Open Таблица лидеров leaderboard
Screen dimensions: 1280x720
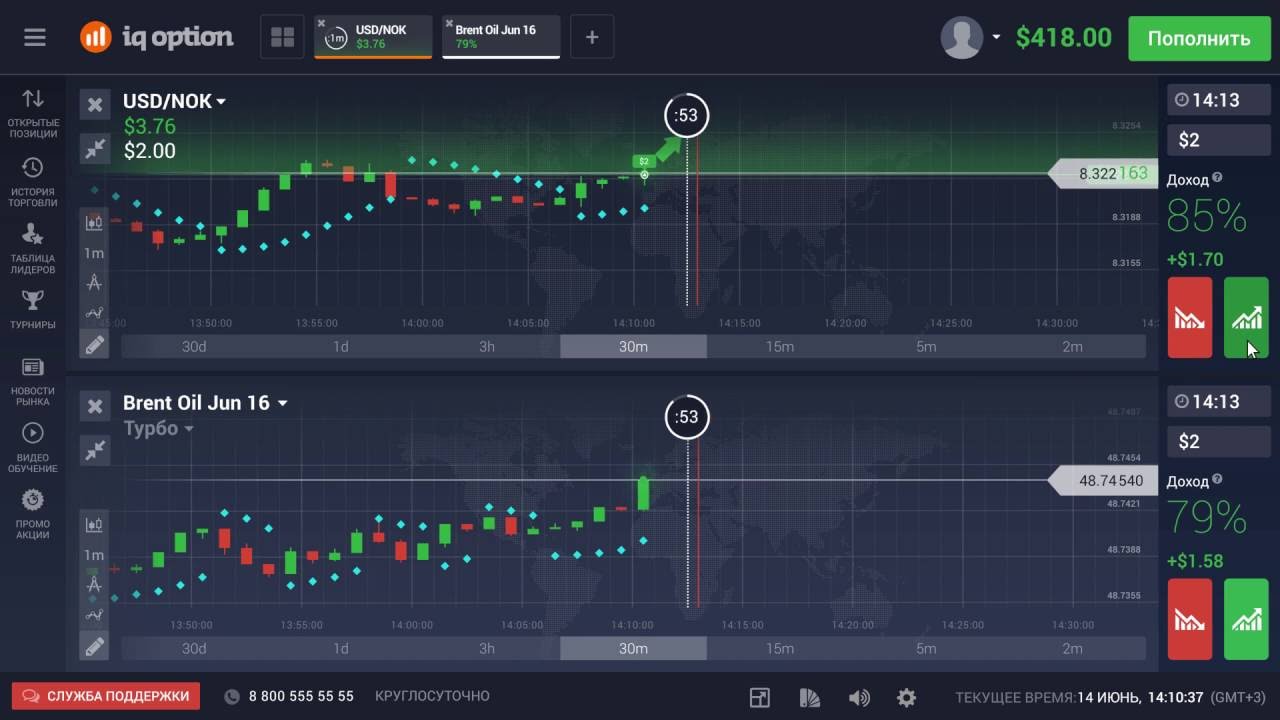click(x=33, y=248)
